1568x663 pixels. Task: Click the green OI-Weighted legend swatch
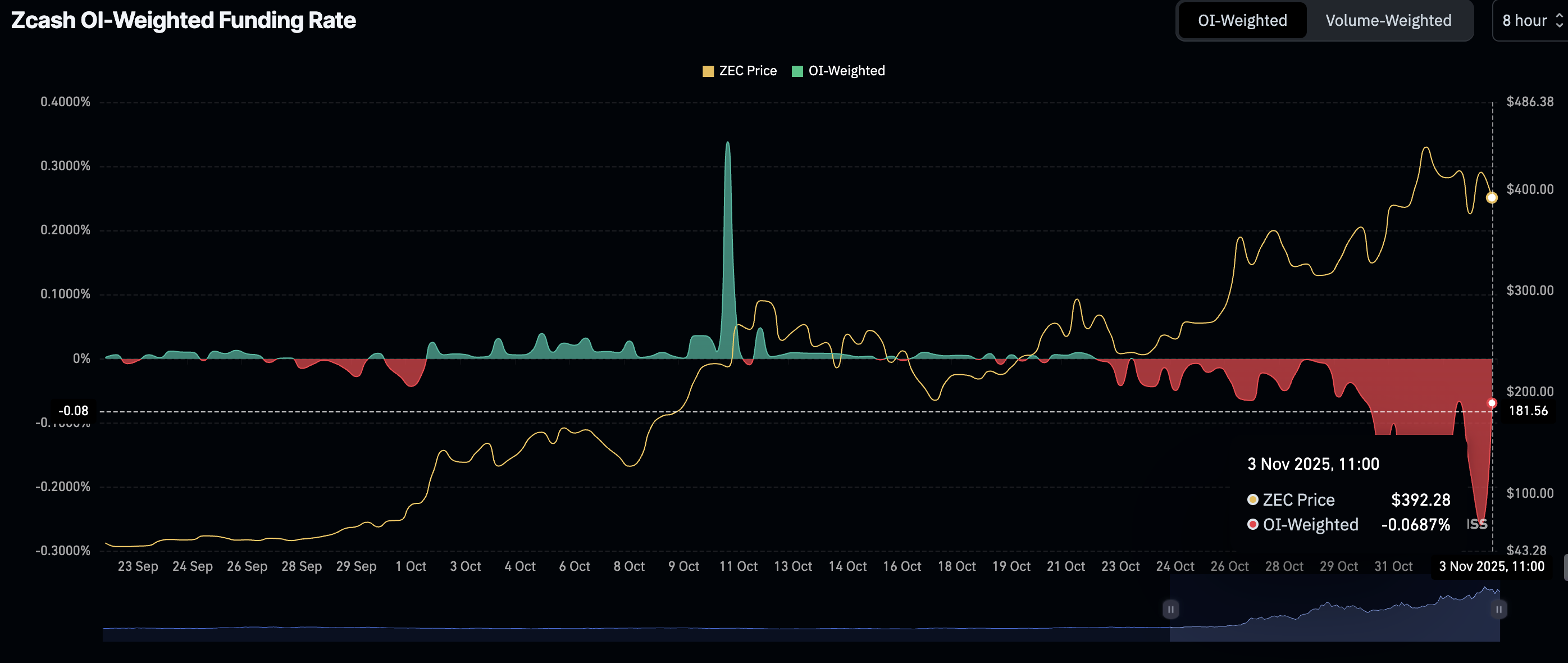coord(797,71)
